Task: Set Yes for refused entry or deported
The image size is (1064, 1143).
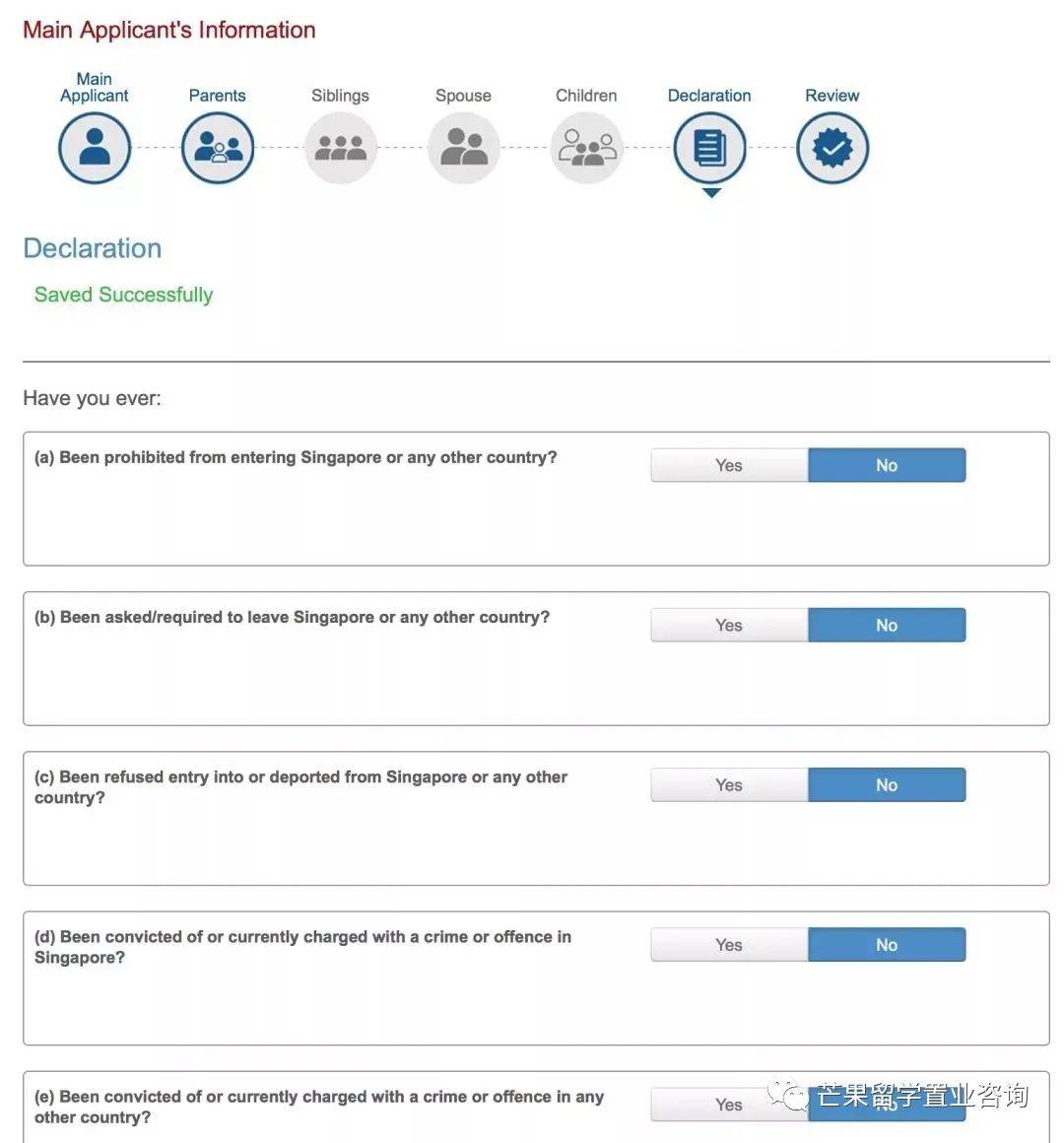Action: (729, 784)
